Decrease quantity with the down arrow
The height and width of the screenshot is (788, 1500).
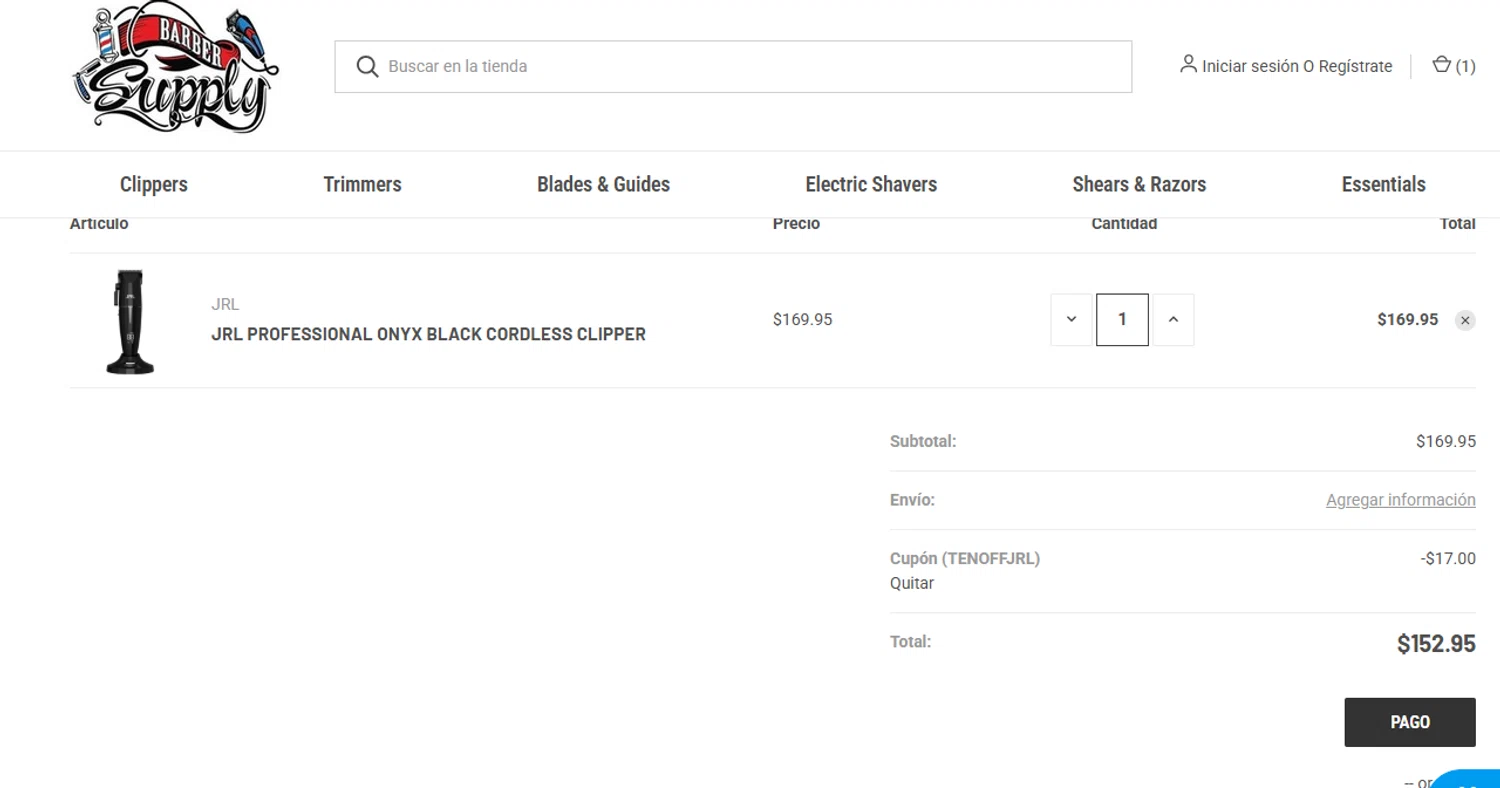pos(1071,320)
